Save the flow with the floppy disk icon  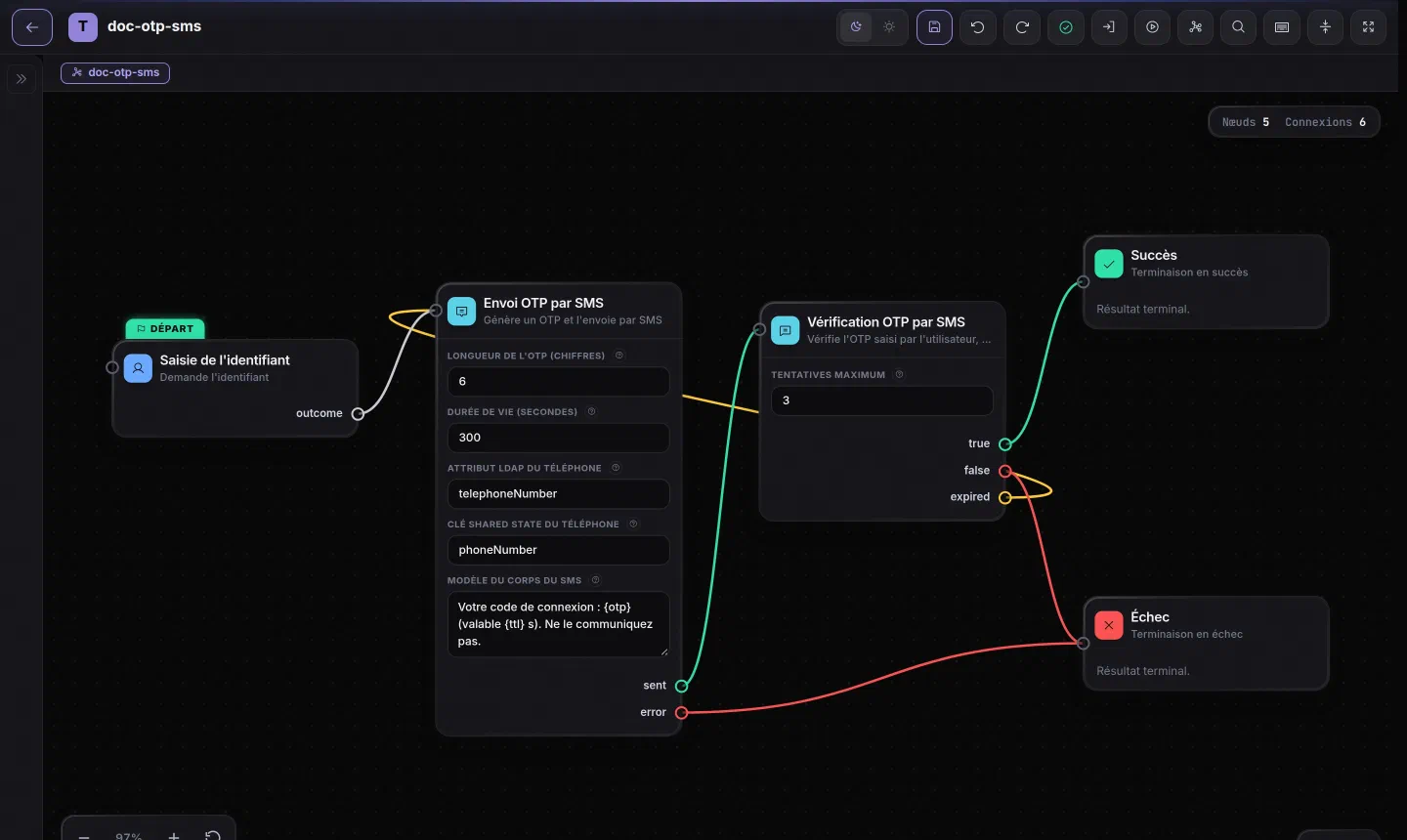click(x=934, y=27)
